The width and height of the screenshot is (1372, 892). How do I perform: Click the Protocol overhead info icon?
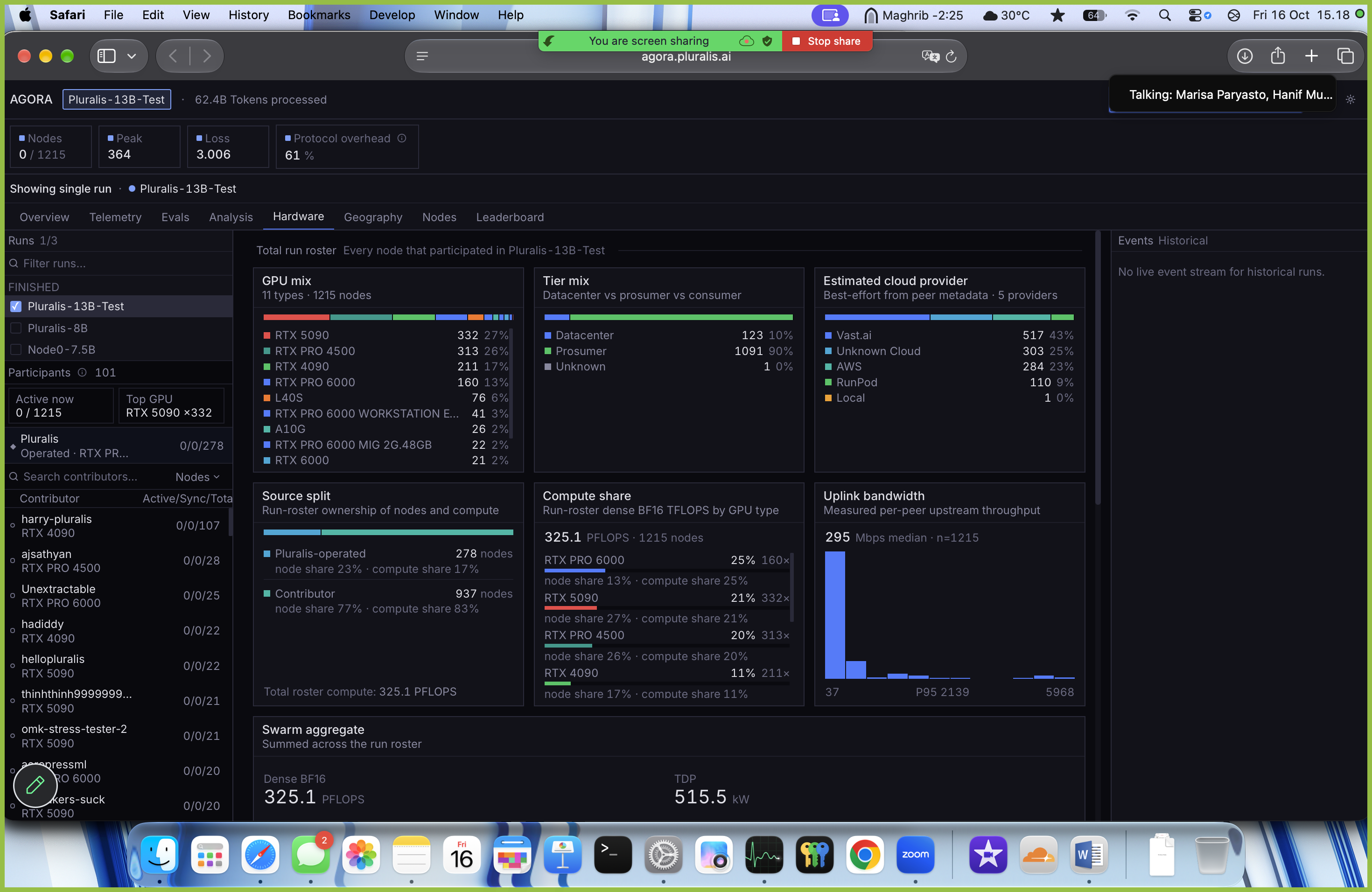tap(402, 138)
